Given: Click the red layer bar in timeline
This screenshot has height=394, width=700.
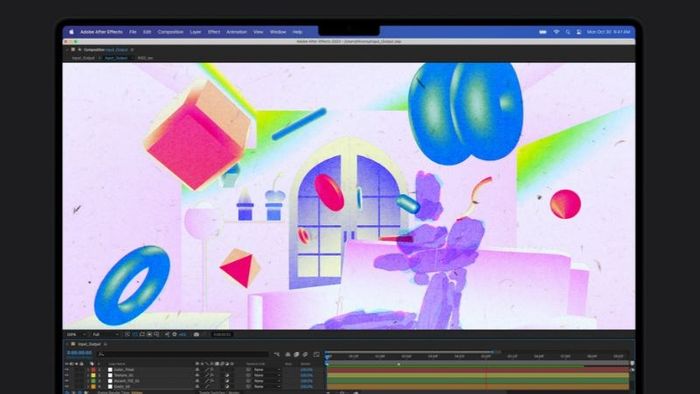Looking at the screenshot, I should [x=478, y=370].
